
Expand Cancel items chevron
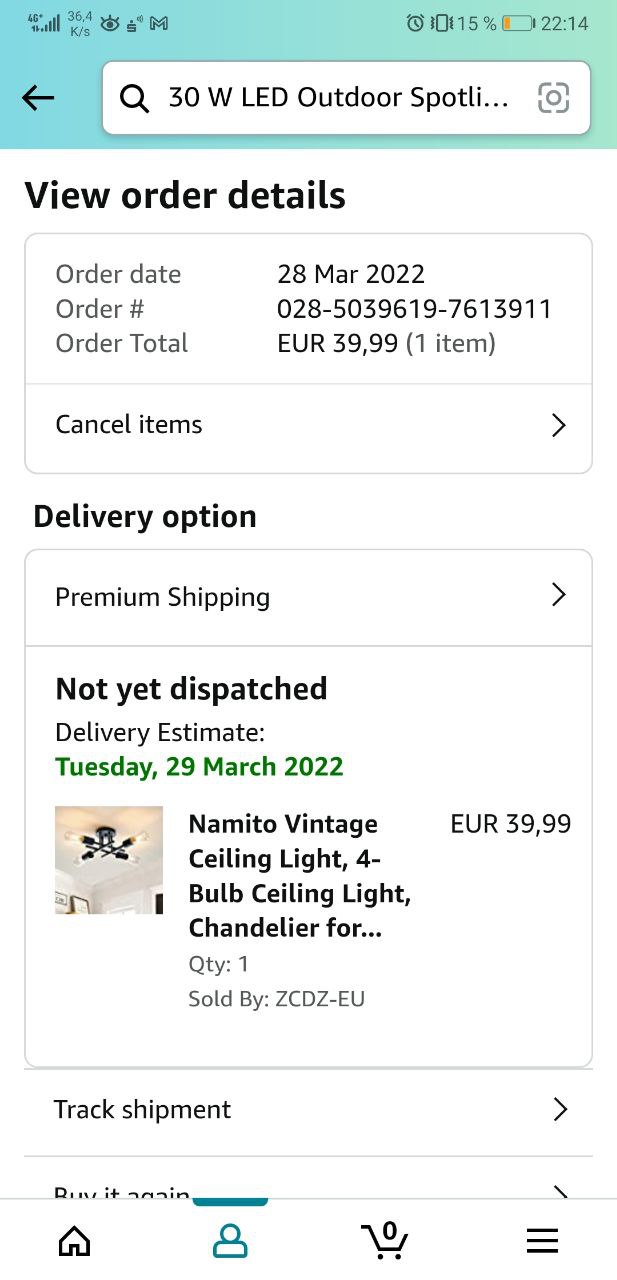pos(559,425)
